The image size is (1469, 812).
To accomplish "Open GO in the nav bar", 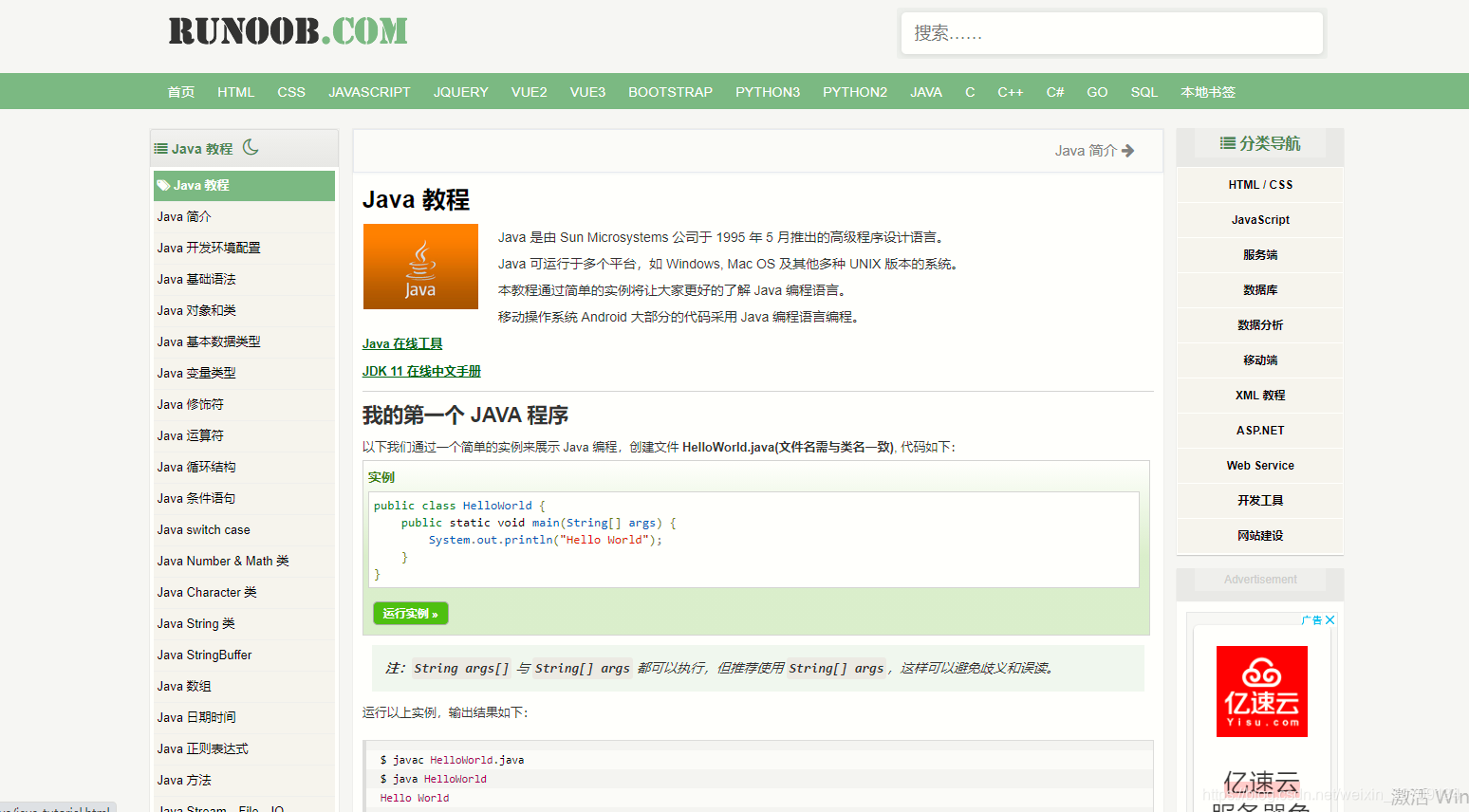I will 1097,92.
